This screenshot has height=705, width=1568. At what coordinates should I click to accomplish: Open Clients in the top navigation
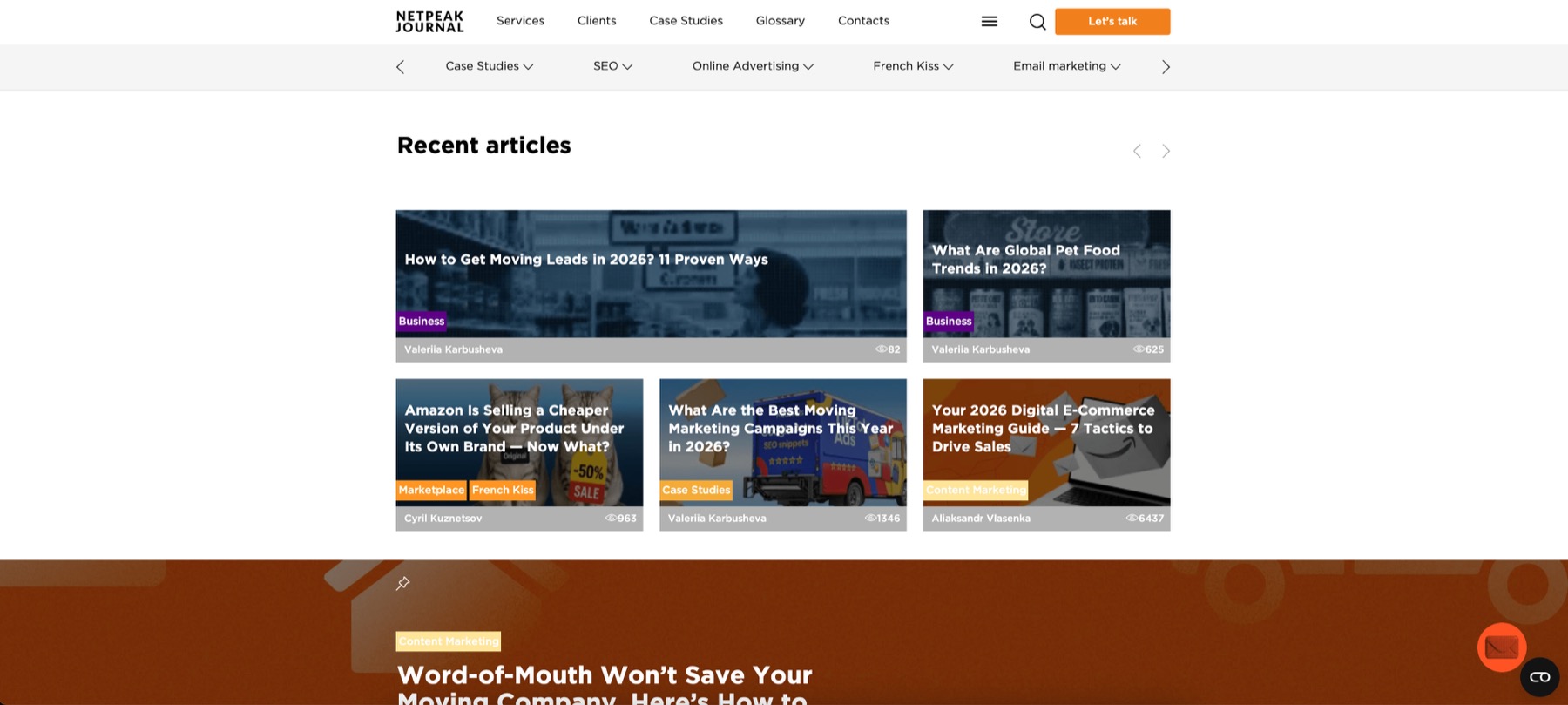pyautogui.click(x=597, y=21)
